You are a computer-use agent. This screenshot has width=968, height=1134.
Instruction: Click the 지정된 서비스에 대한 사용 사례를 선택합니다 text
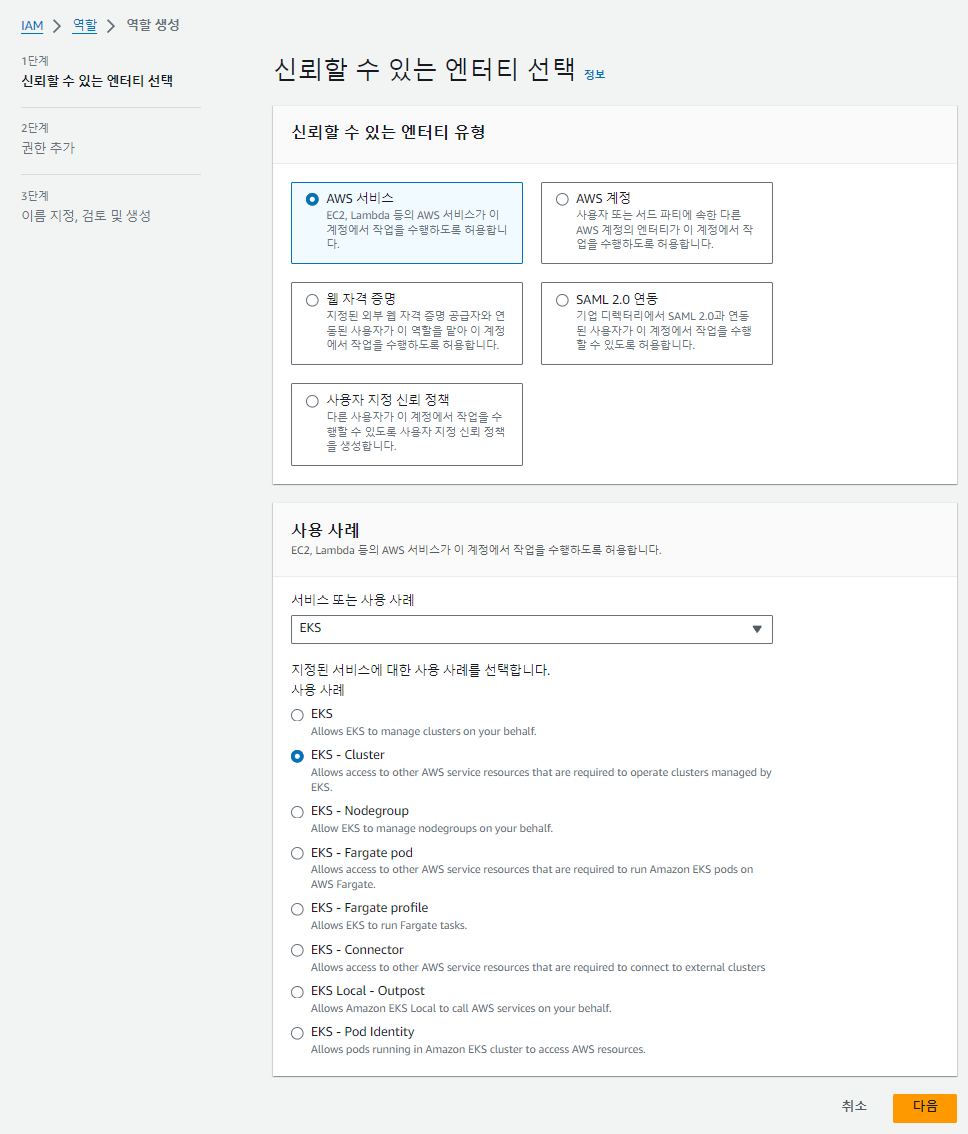tap(420, 670)
